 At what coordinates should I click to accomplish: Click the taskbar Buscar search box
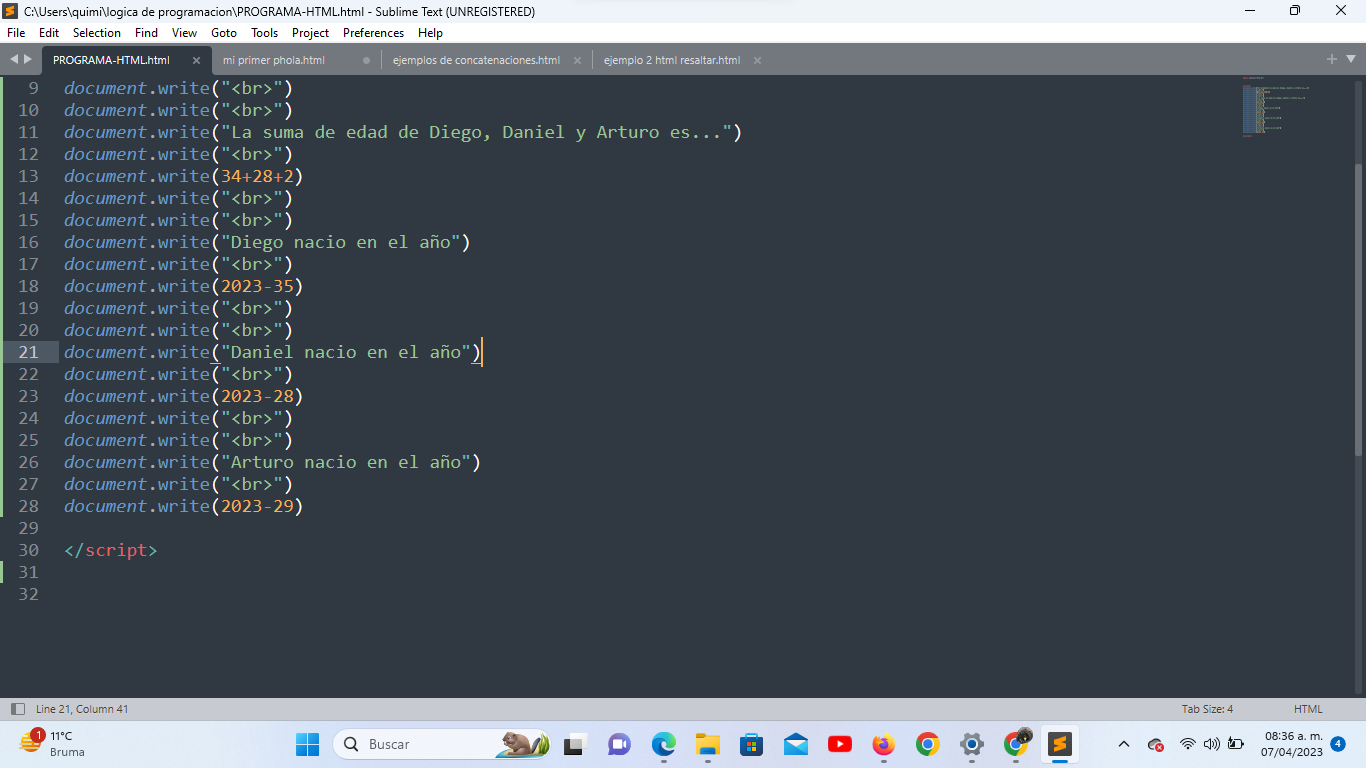tap(441, 744)
